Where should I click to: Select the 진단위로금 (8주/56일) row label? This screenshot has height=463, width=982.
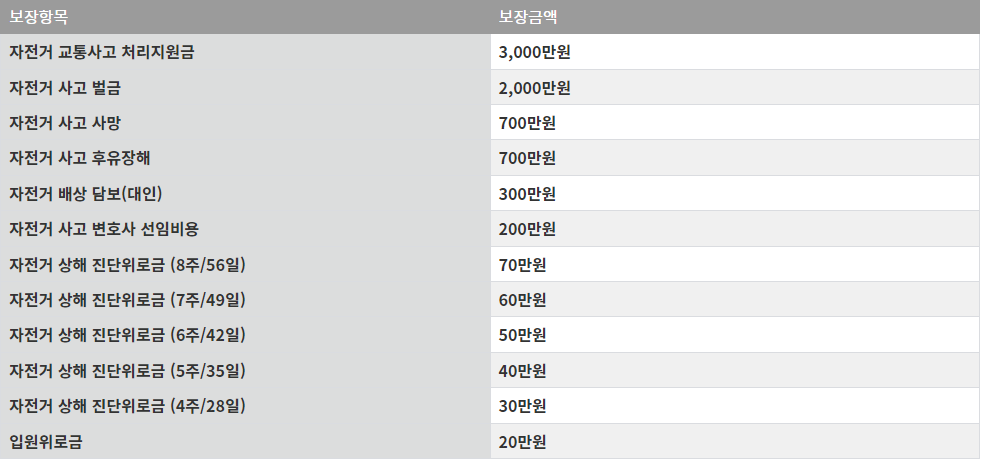127,265
